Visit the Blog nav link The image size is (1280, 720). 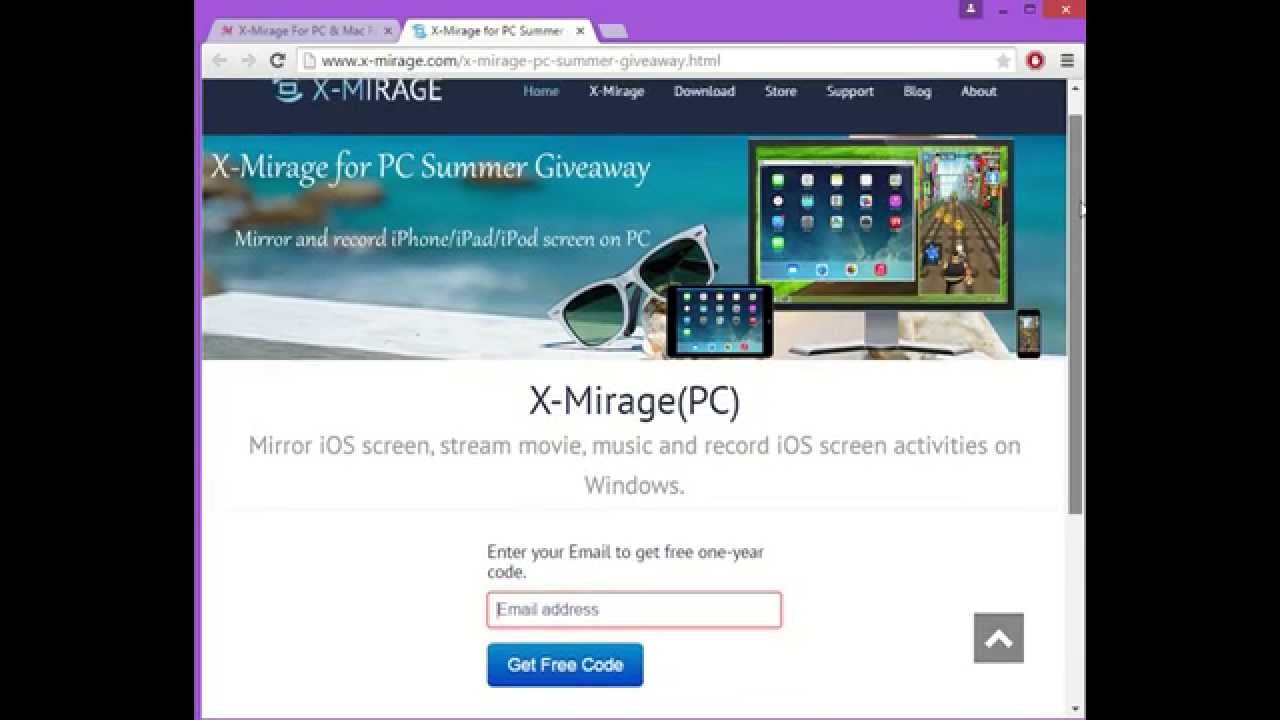click(x=917, y=91)
